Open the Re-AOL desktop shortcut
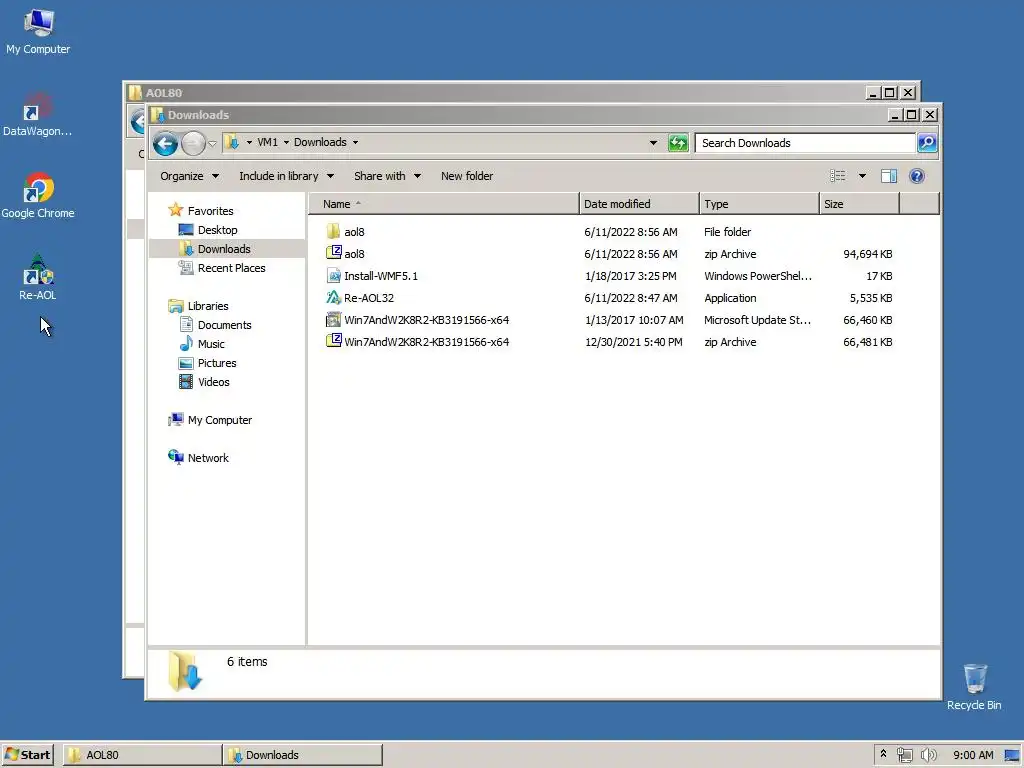 click(37, 278)
